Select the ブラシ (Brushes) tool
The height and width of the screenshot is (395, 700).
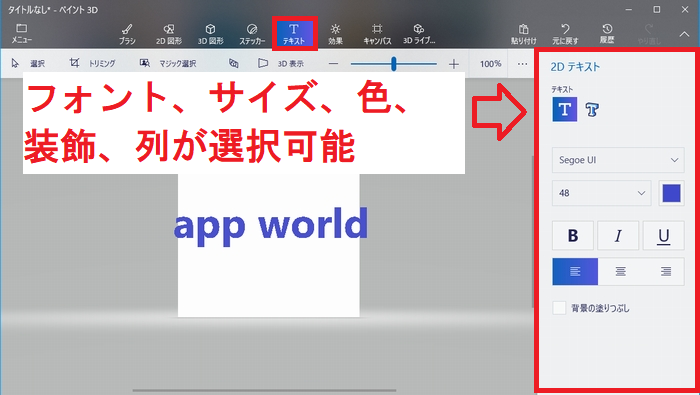pyautogui.click(x=127, y=34)
